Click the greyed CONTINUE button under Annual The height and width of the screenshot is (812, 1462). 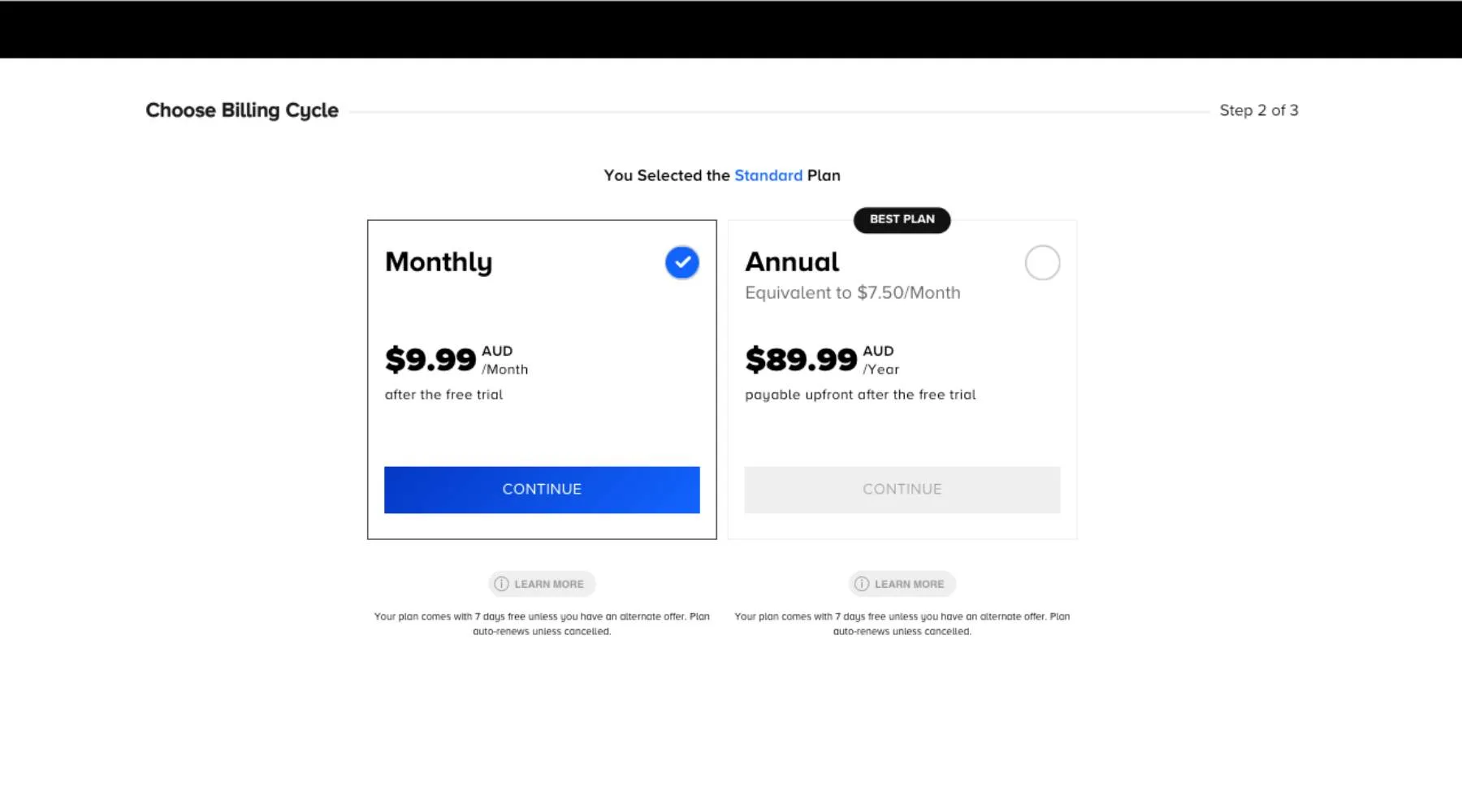pos(902,490)
